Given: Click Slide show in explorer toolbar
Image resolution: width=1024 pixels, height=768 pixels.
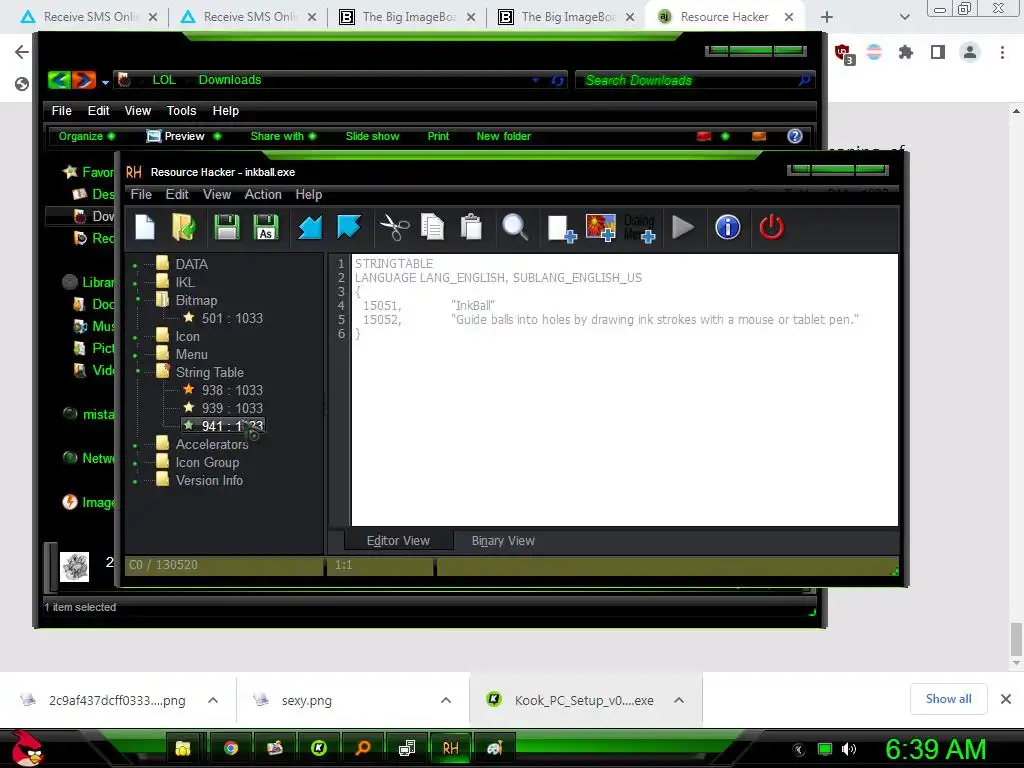Looking at the screenshot, I should (x=372, y=136).
